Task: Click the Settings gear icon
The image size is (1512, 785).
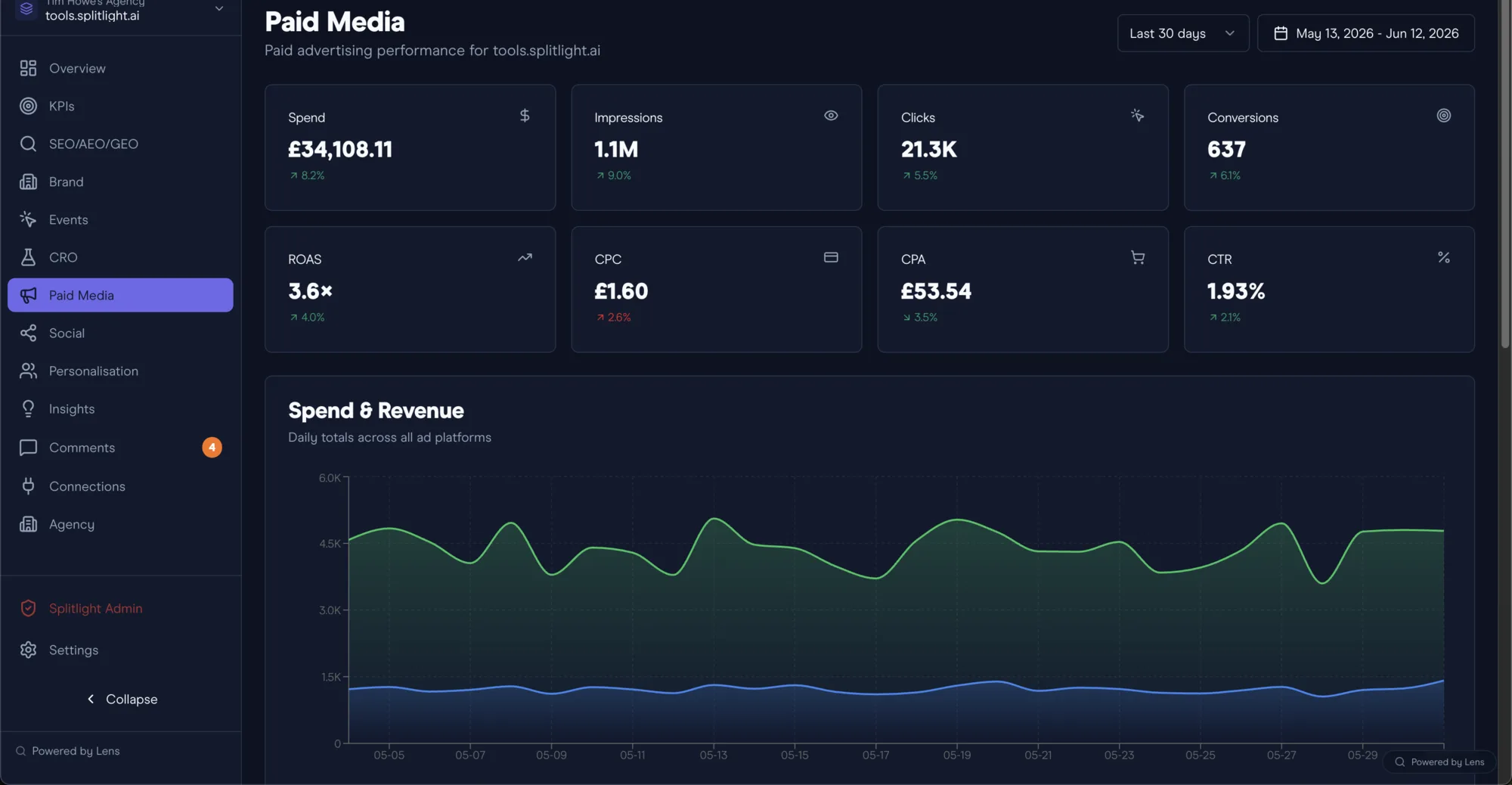Action: [x=28, y=650]
